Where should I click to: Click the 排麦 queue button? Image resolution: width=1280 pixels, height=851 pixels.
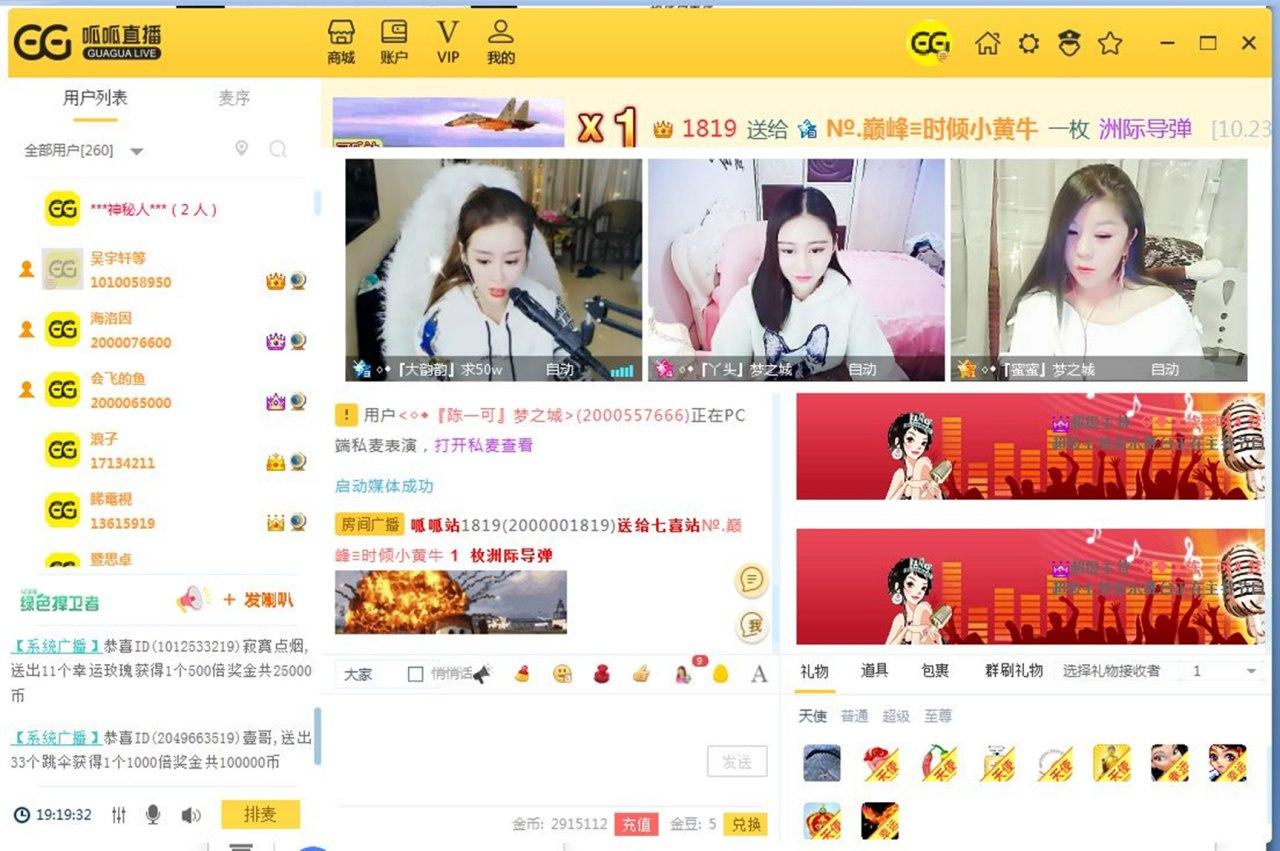[x=259, y=815]
